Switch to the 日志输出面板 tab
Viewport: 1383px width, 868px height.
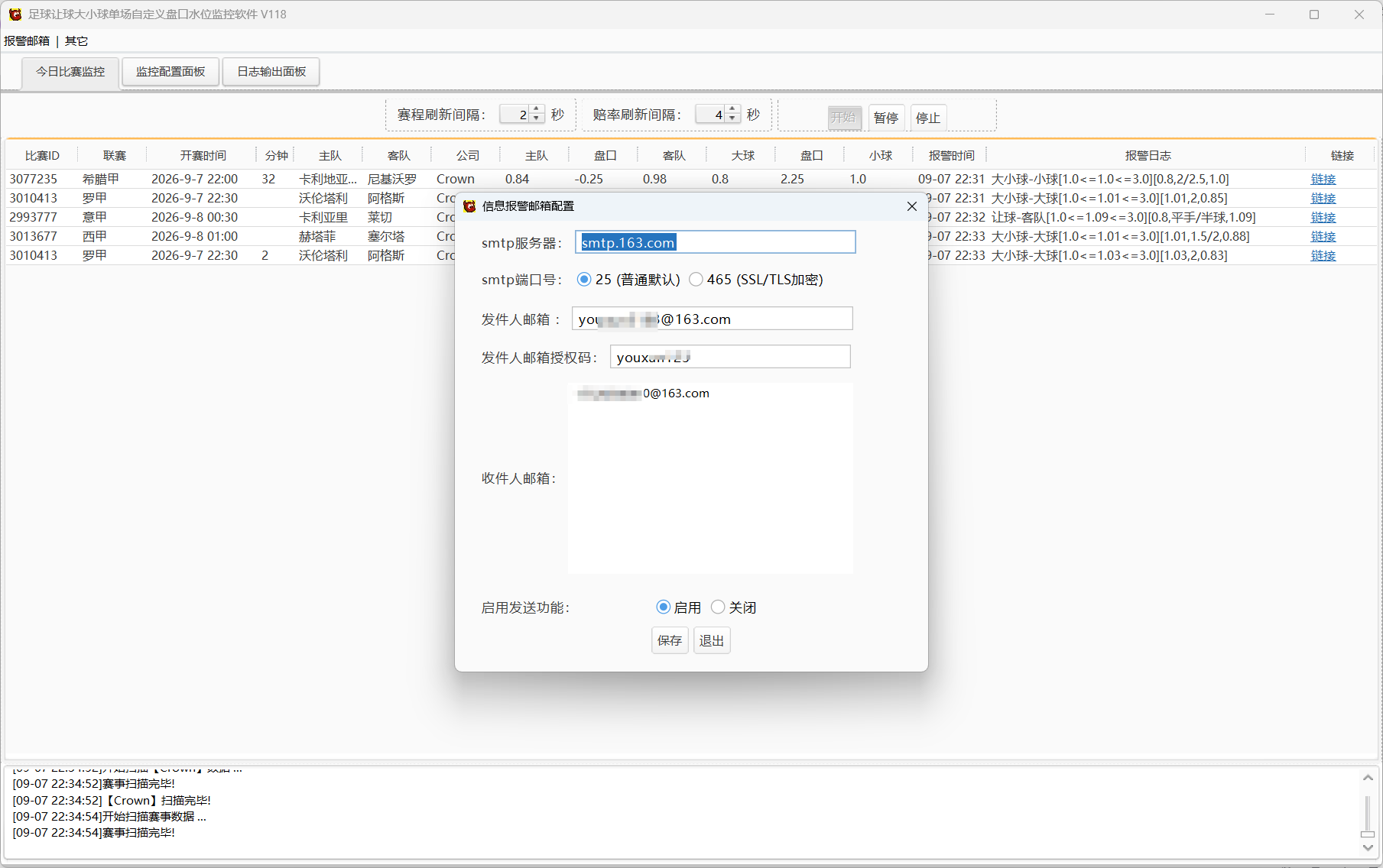click(x=271, y=72)
